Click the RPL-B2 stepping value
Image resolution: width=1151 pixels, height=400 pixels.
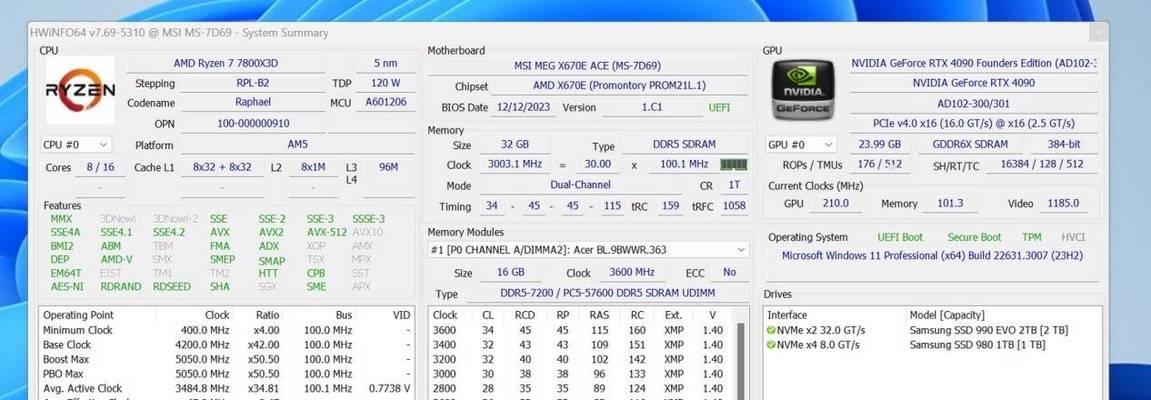point(253,83)
